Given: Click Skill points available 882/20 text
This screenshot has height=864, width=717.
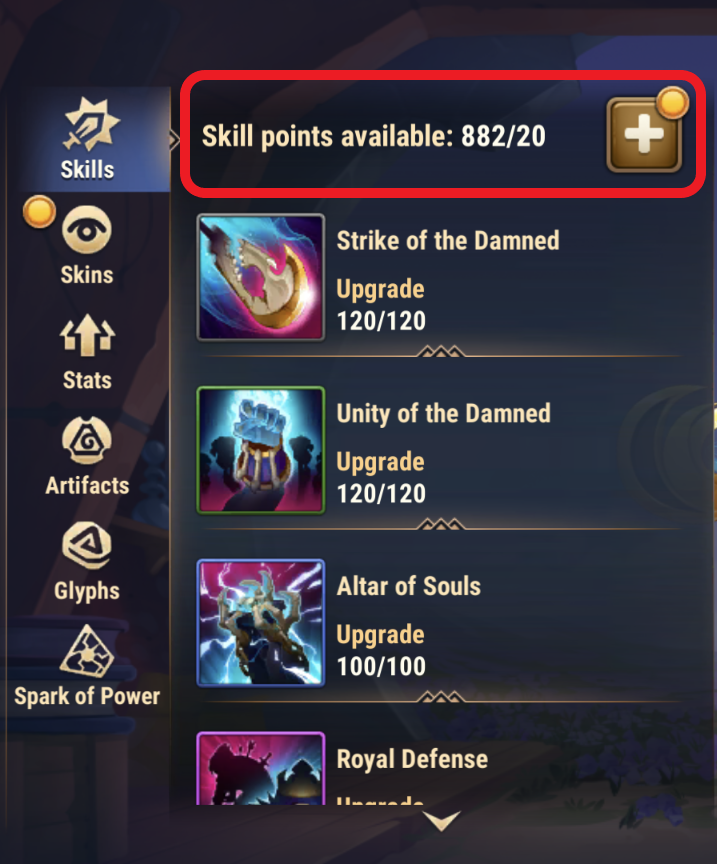Looking at the screenshot, I should click(x=374, y=136).
